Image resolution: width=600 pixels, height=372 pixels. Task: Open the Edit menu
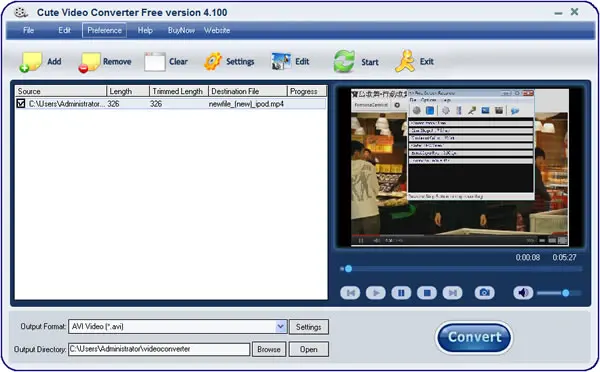(x=64, y=30)
